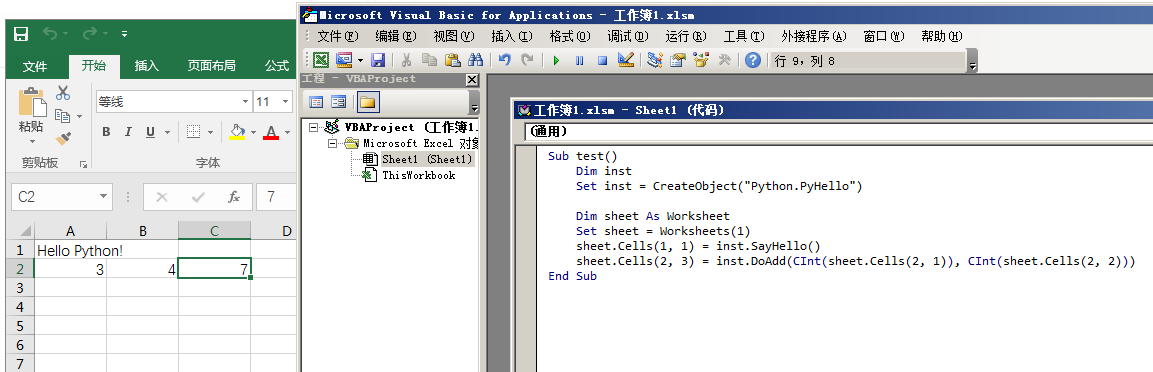Open the 调试 menu in the VBA editor
The width and height of the screenshot is (1153, 372).
pyautogui.click(x=628, y=36)
